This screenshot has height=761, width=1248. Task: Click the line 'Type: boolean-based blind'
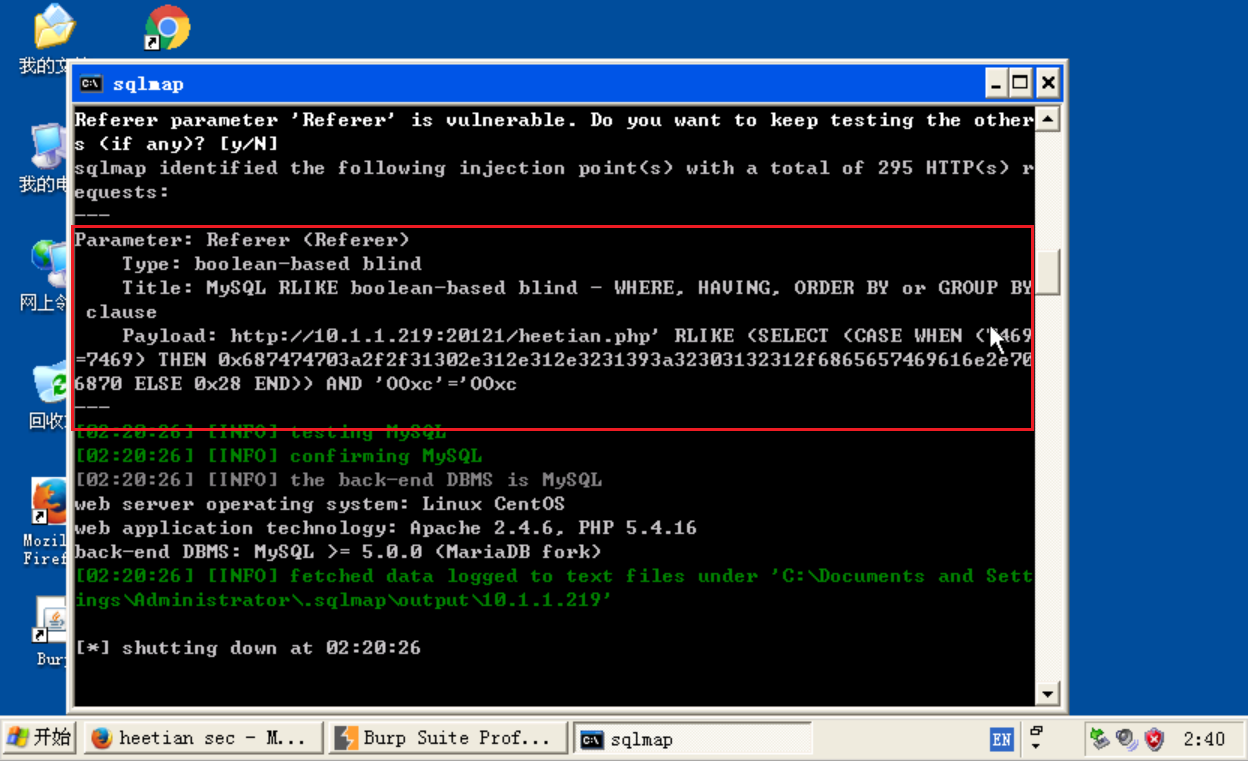click(x=271, y=264)
